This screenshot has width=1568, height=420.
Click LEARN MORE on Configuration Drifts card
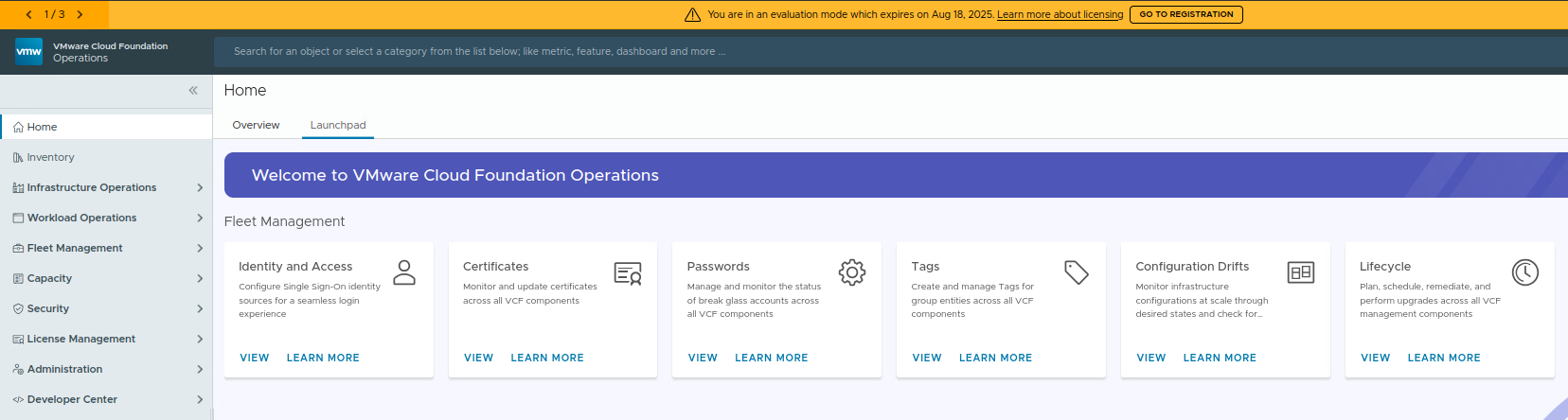click(1220, 358)
